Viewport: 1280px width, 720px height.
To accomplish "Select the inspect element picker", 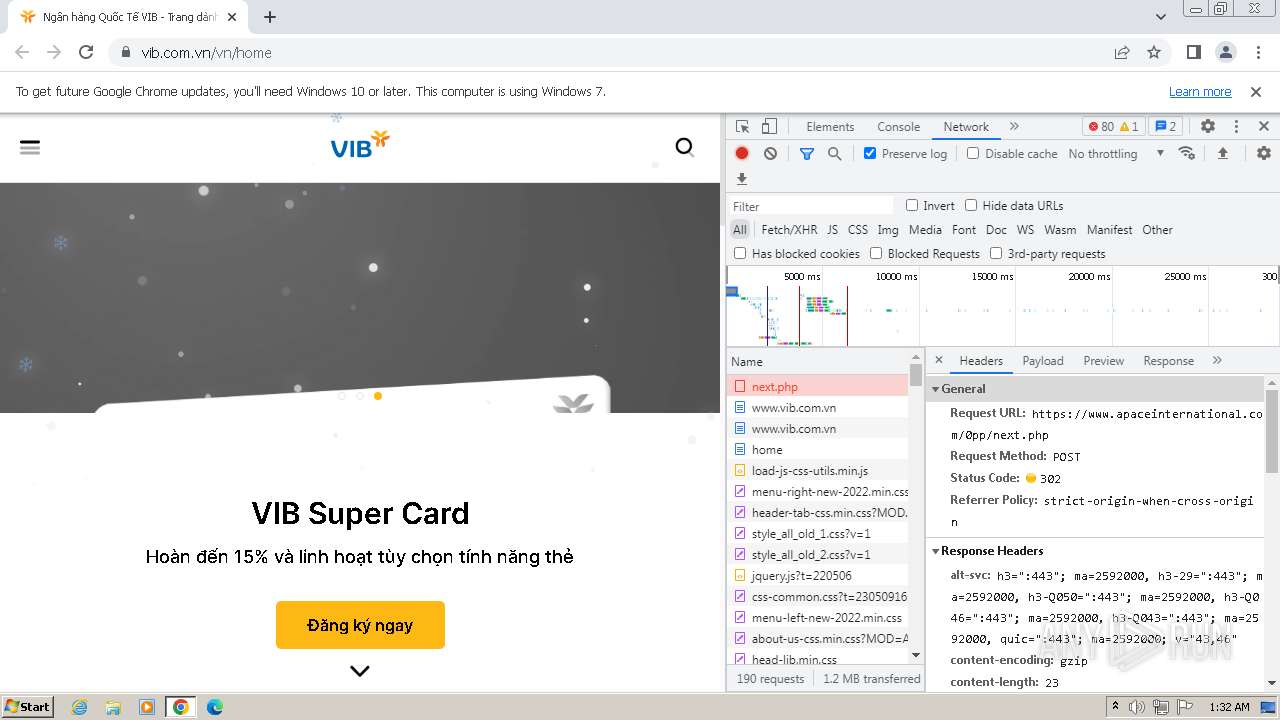I will click(x=742, y=127).
